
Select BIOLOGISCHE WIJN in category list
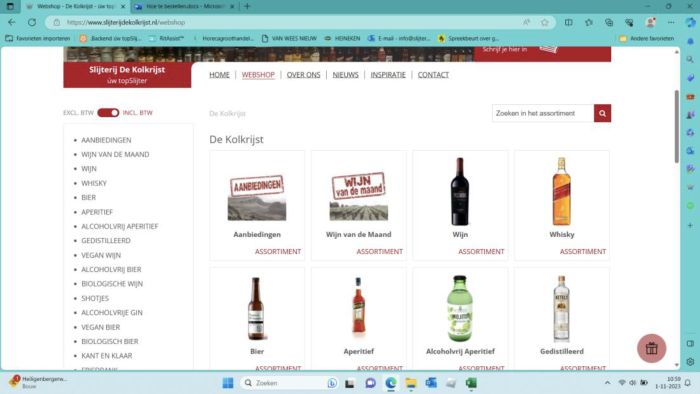point(112,284)
